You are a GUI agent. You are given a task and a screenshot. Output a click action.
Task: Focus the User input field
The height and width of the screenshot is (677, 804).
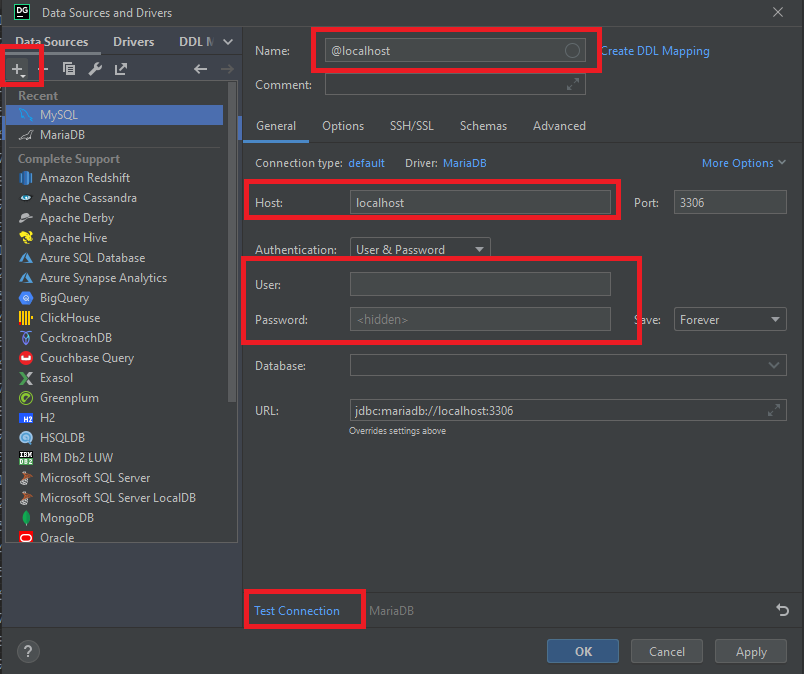pyautogui.click(x=480, y=284)
